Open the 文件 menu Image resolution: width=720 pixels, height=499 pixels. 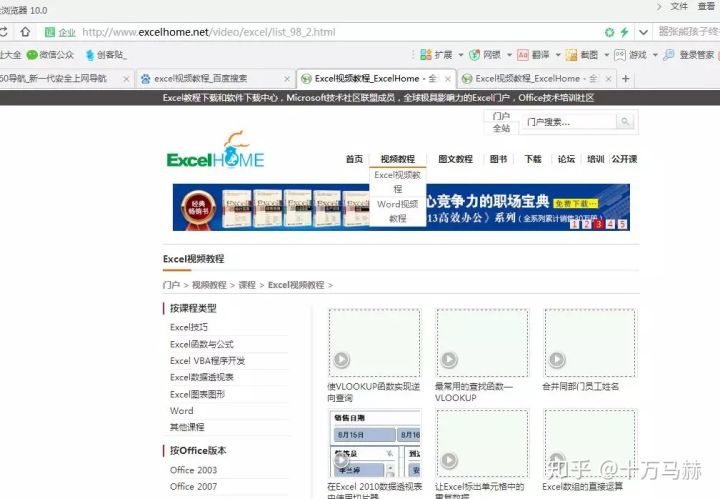point(679,6)
